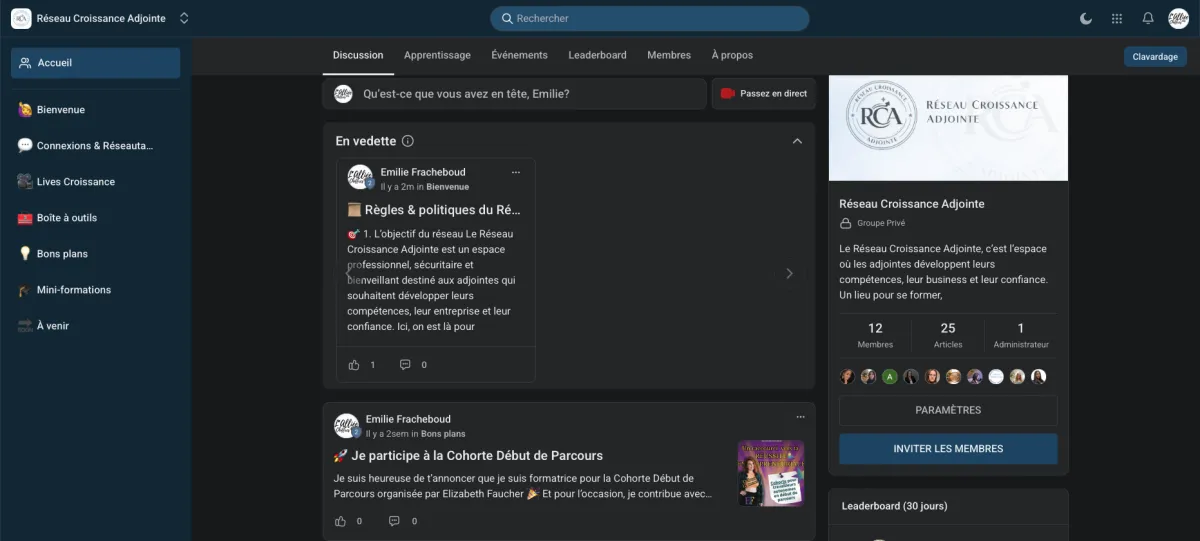The image size is (1200, 541).
Task: Open post 'Je participe à la Cohorte Début de Parcours'
Action: pyautogui.click(x=468, y=455)
